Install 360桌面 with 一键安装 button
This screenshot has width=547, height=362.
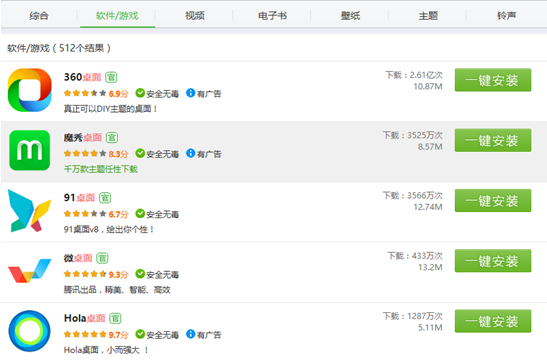point(493,80)
